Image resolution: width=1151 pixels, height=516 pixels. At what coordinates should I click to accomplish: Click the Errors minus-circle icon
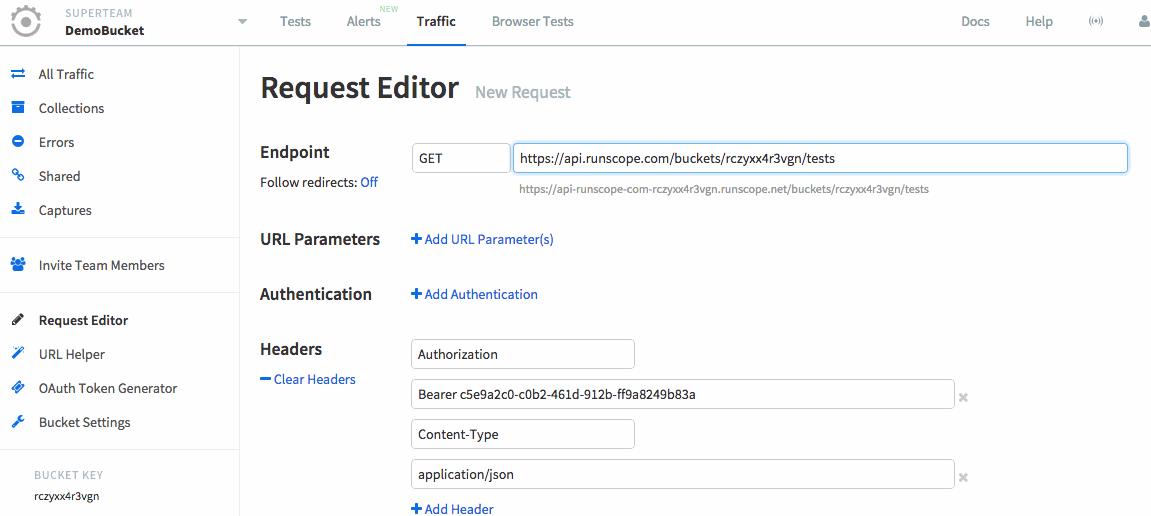click(x=18, y=142)
